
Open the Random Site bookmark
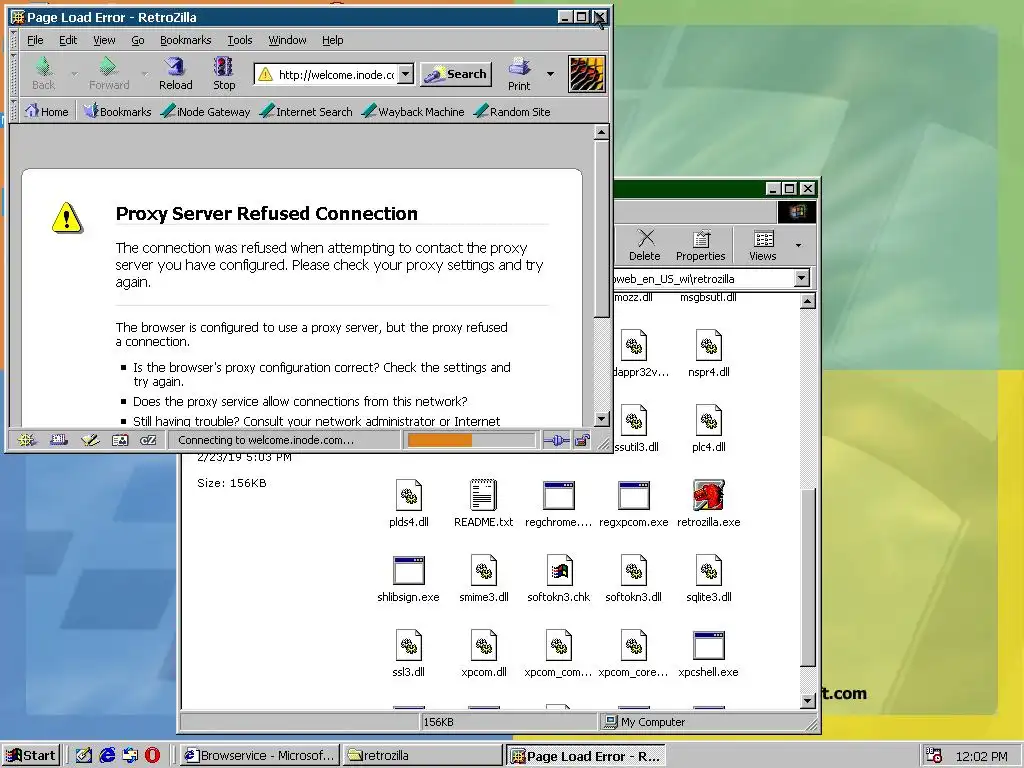513,112
